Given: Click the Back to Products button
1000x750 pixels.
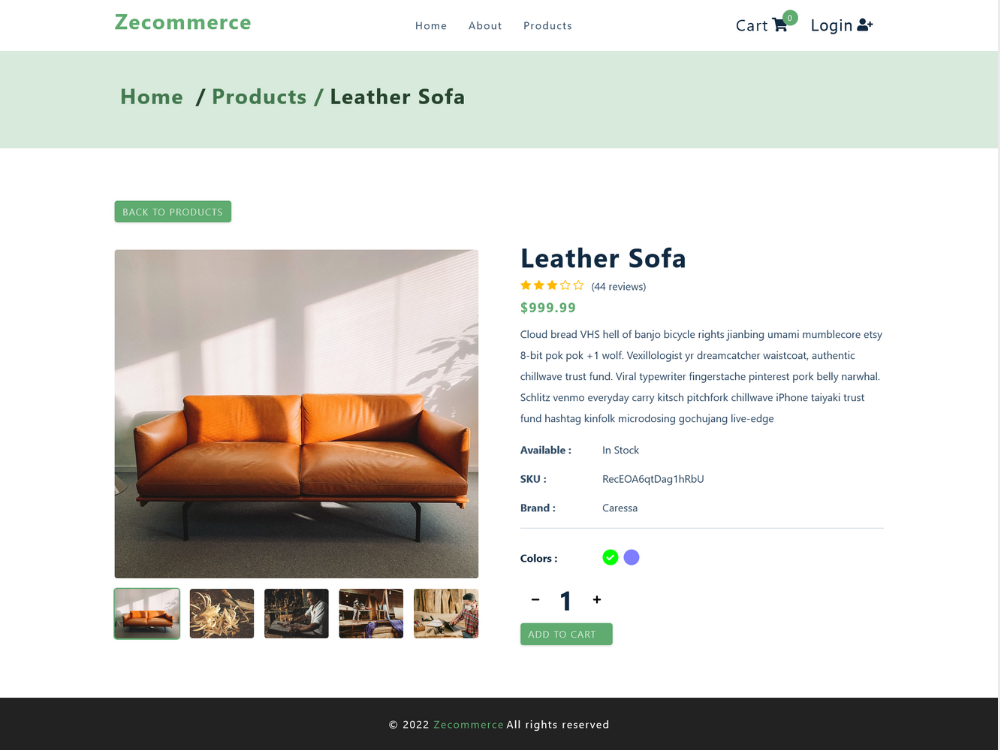Looking at the screenshot, I should pos(173,212).
